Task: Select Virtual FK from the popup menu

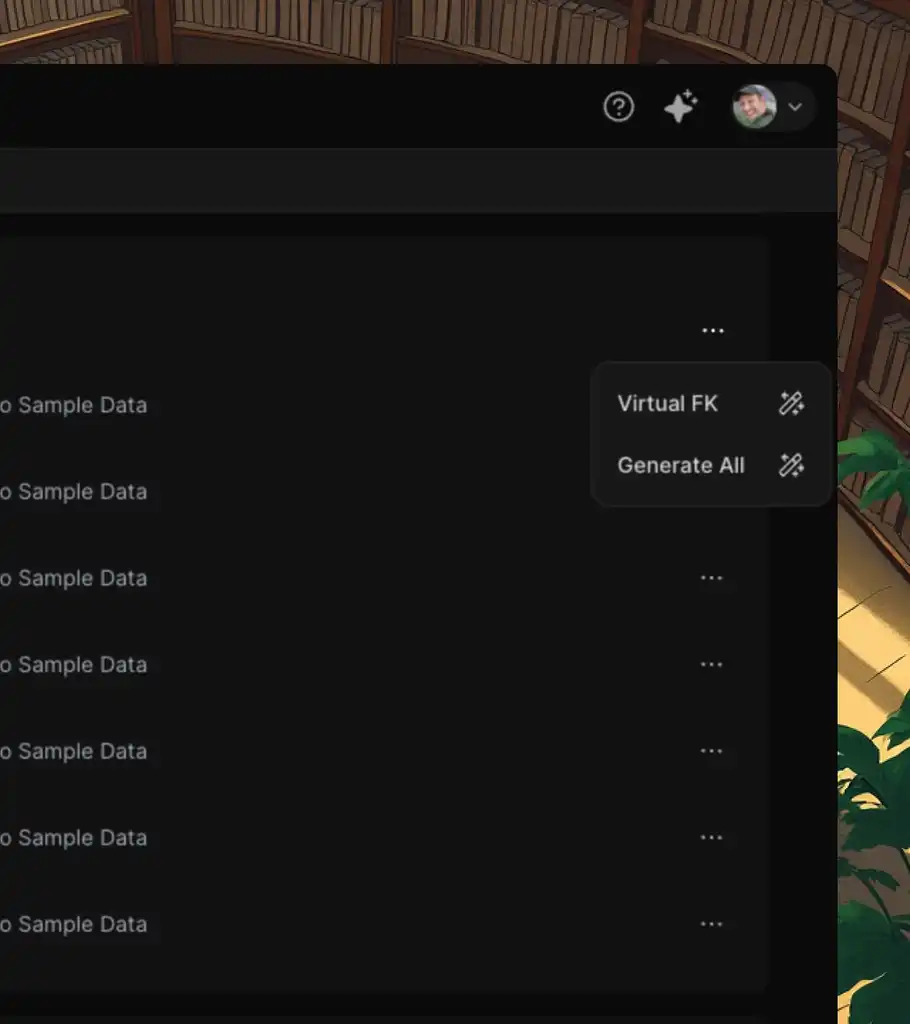Action: tap(667, 404)
